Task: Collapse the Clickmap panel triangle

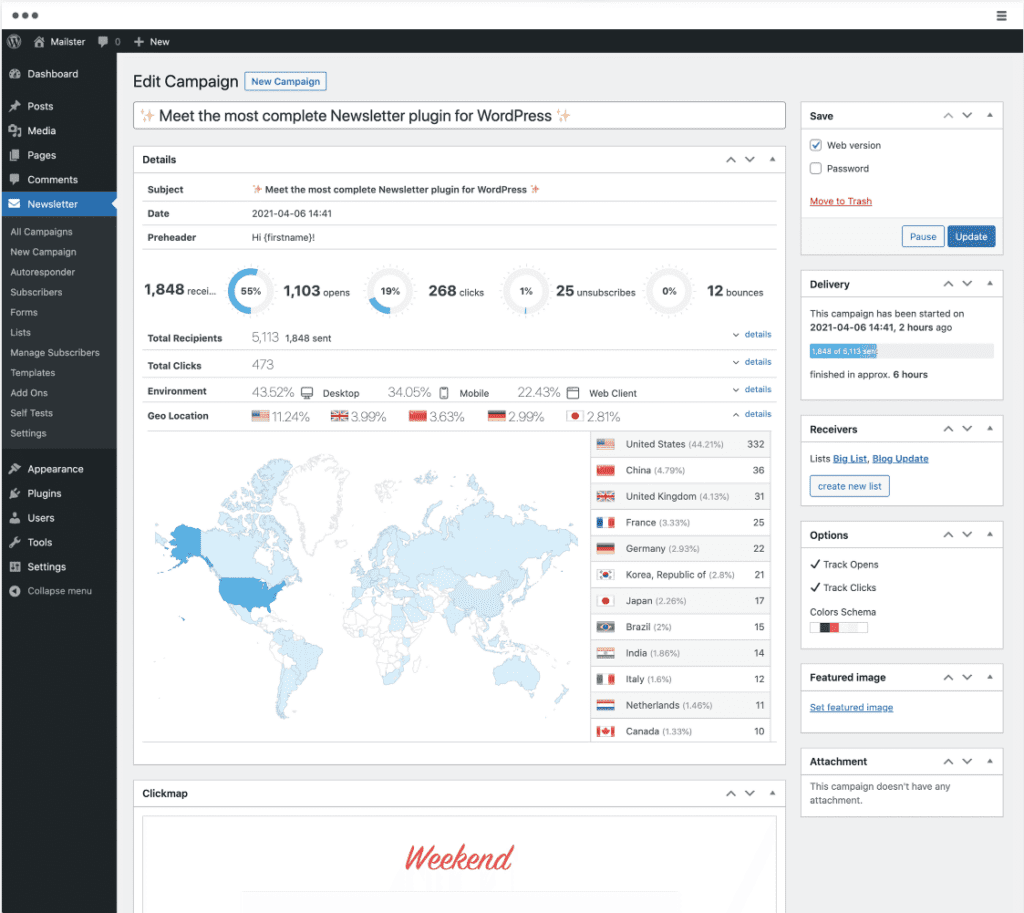Action: tap(772, 793)
